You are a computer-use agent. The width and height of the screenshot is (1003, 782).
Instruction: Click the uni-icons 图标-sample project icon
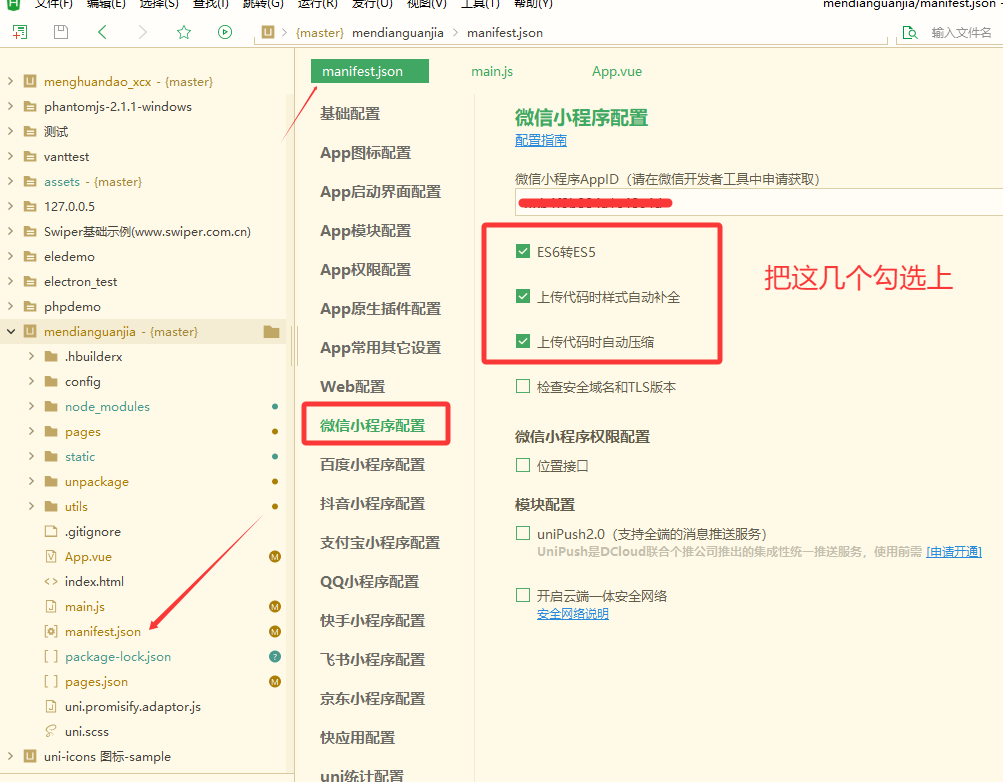point(30,756)
